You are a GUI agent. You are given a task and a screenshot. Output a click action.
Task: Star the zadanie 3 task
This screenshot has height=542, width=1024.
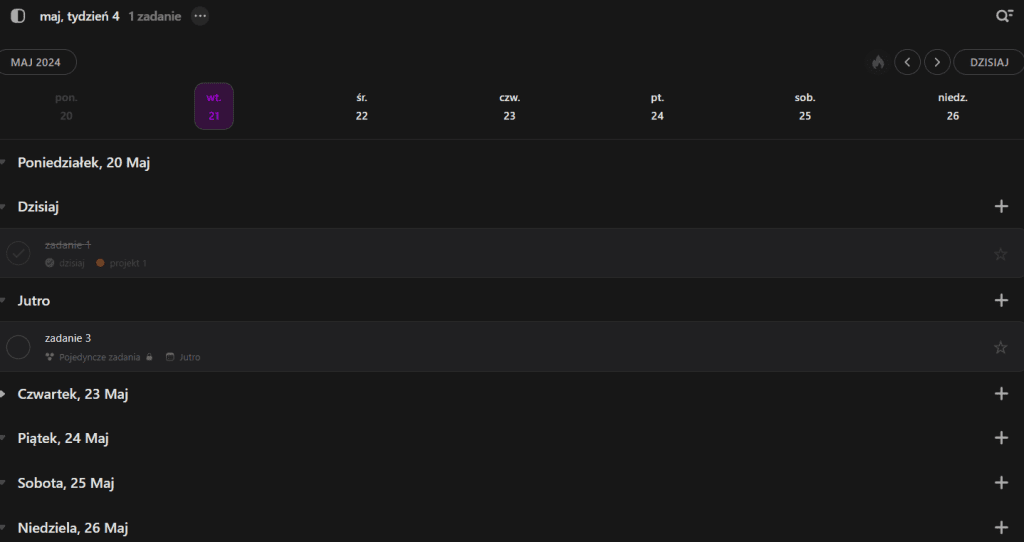1000,347
